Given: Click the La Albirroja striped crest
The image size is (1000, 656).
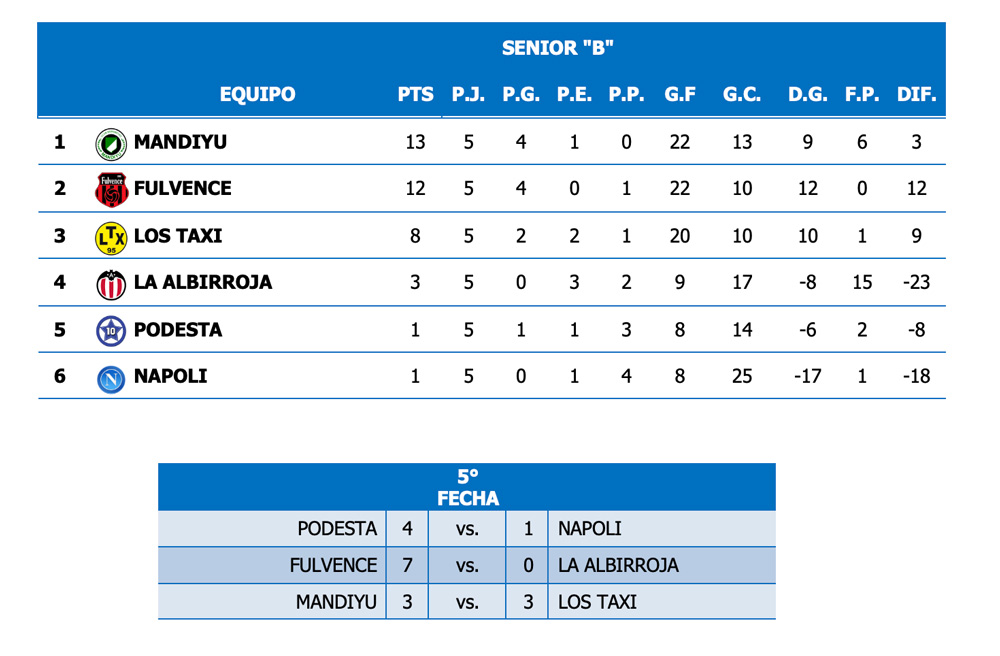Looking at the screenshot, I should [110, 284].
